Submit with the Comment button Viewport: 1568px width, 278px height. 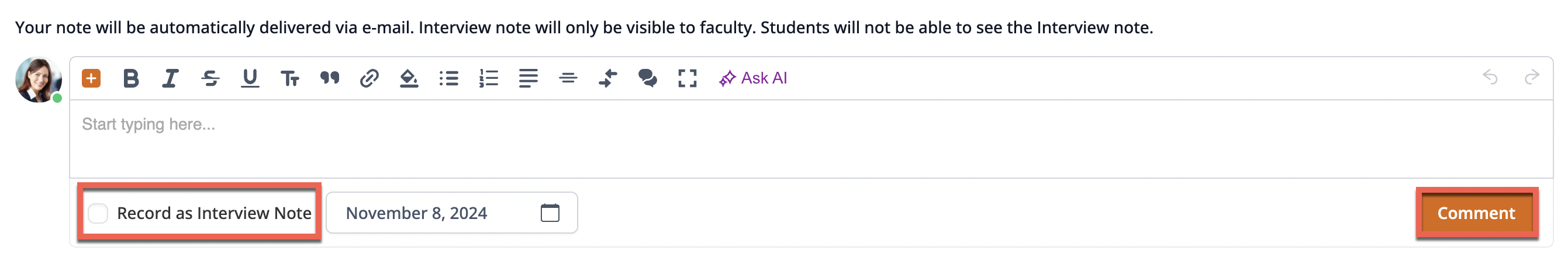pos(1476,214)
